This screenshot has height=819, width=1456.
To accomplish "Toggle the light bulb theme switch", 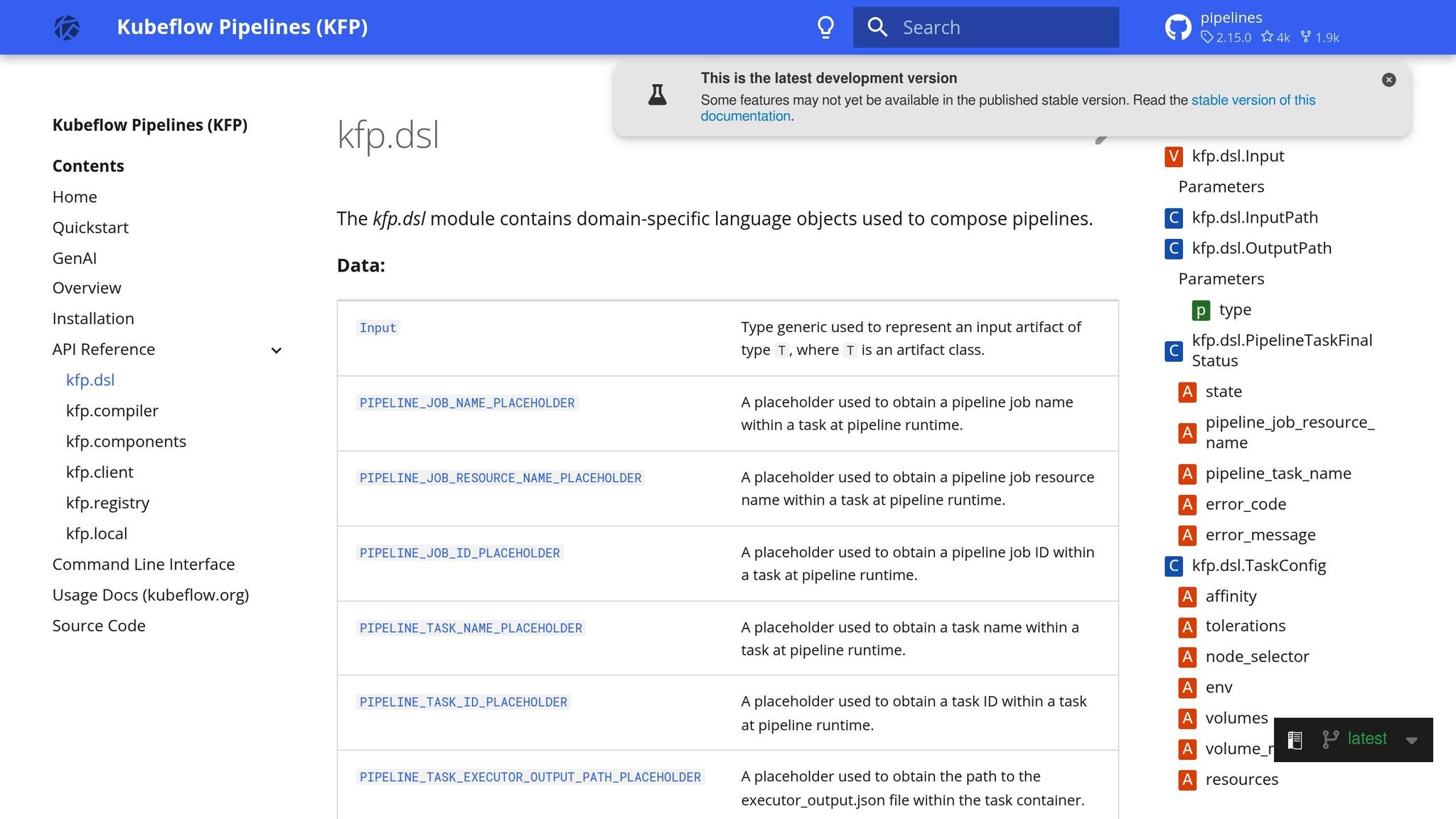I will 825,26.
